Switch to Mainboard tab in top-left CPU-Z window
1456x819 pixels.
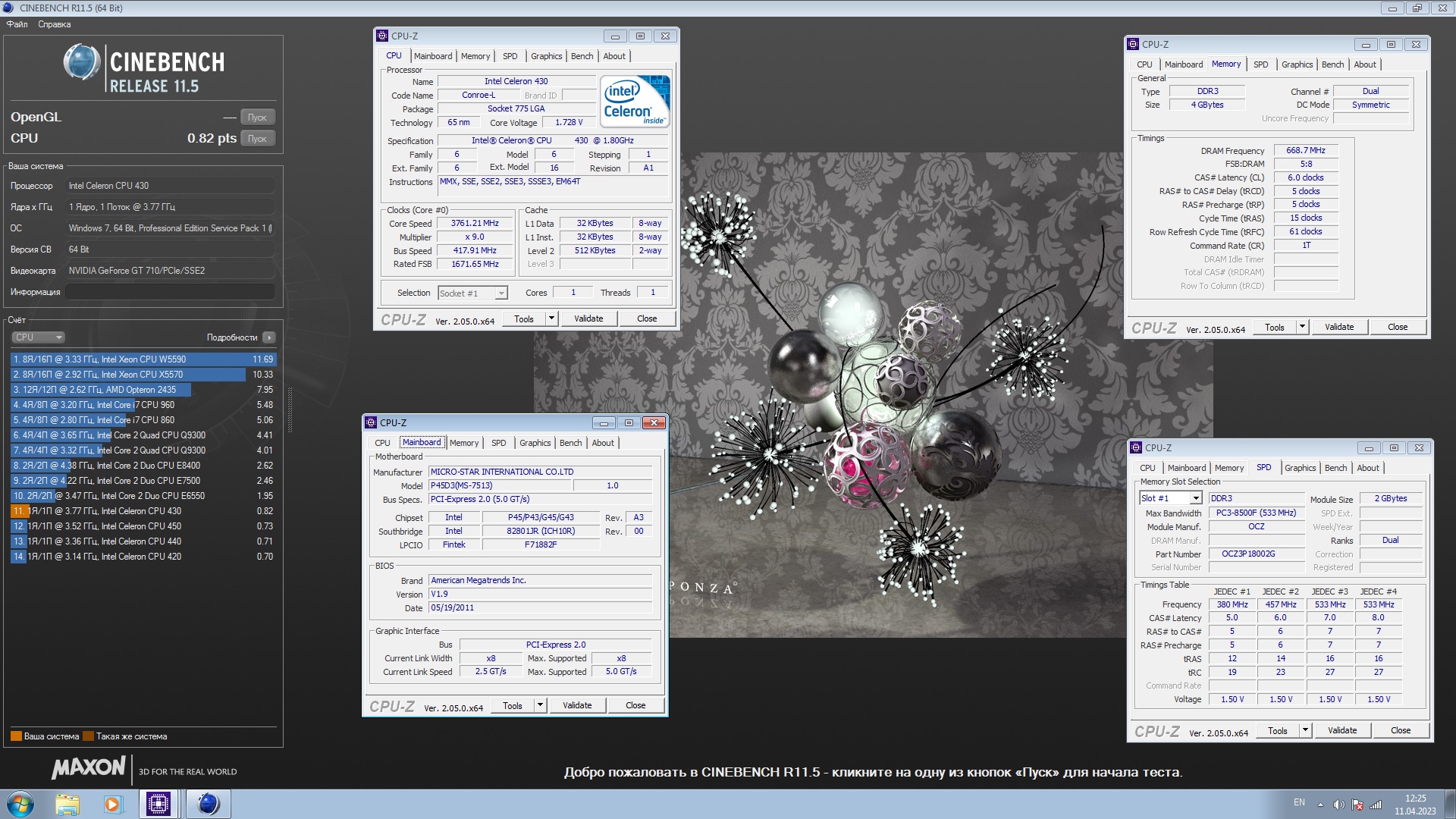[x=433, y=56]
